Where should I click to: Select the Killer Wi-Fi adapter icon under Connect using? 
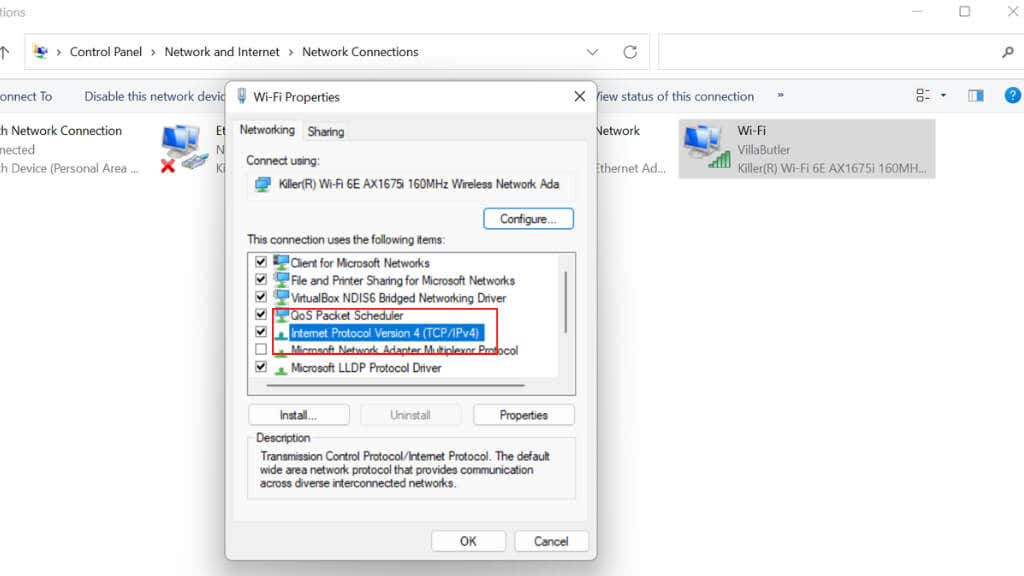click(262, 184)
